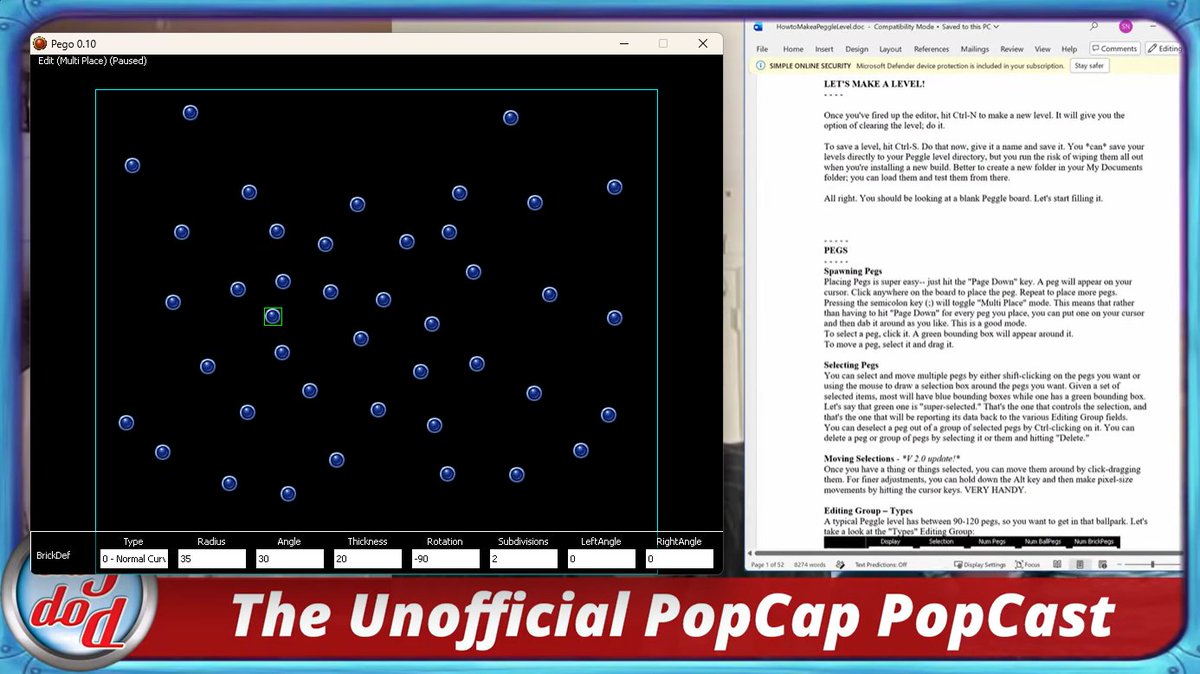Image resolution: width=1200 pixels, height=674 pixels.
Task: Switch to the Layout tab in Word
Action: [890, 49]
